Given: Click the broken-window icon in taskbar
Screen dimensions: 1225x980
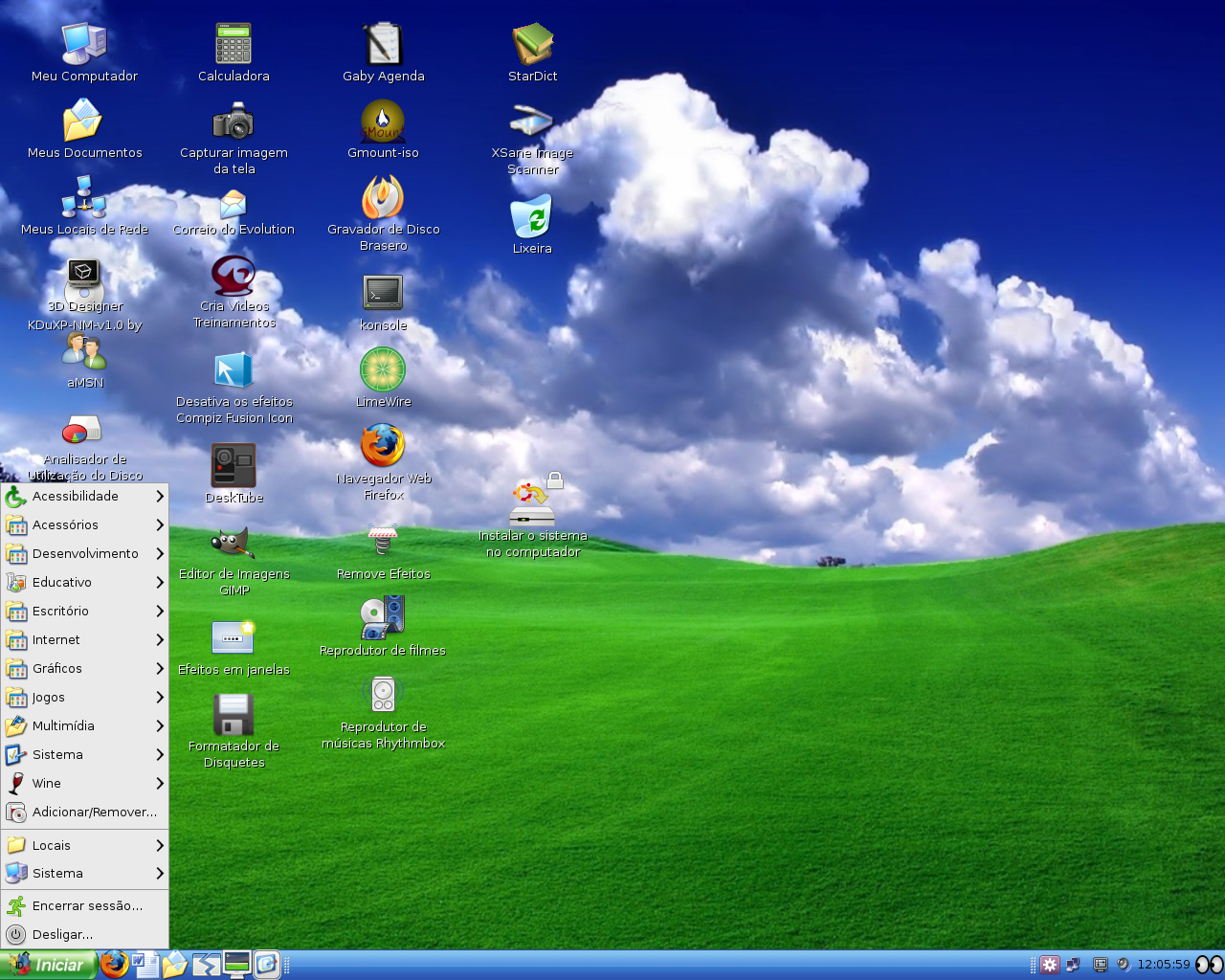Looking at the screenshot, I should tap(206, 965).
